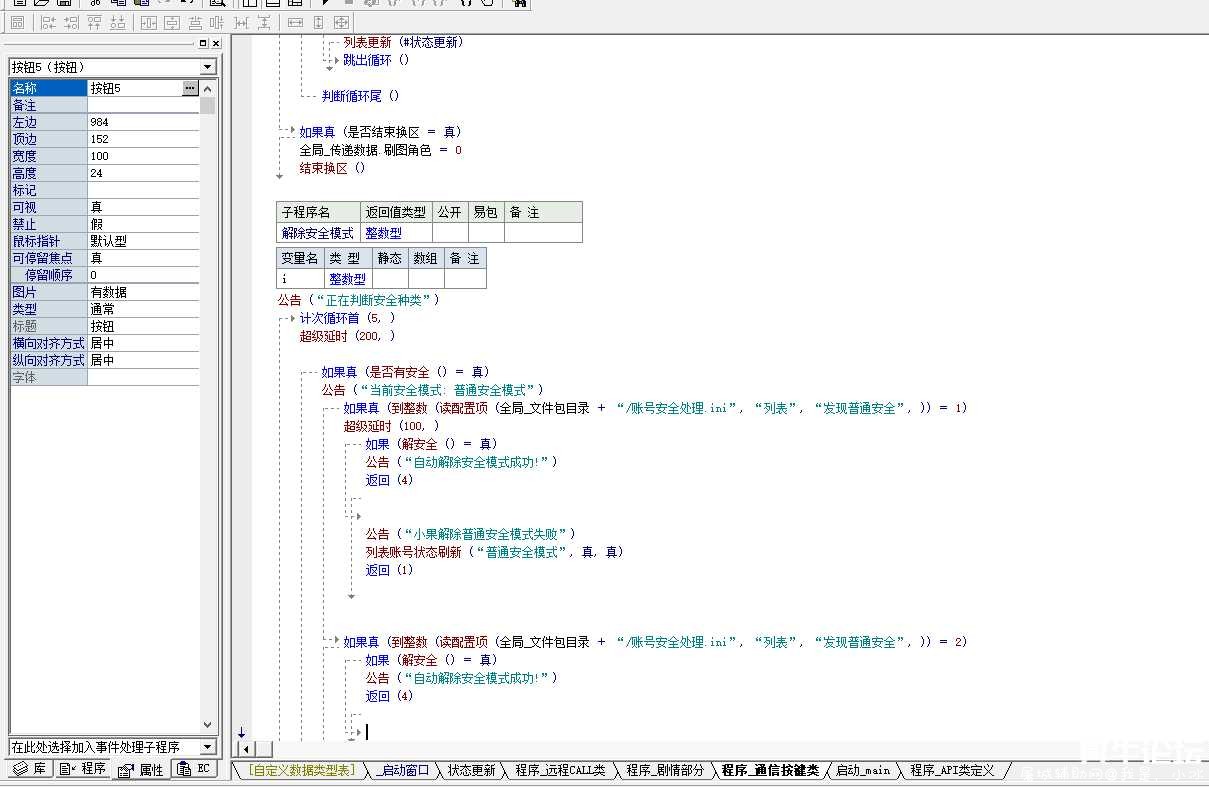
Task: Switch to the 属性 panel tab
Action: coord(141,769)
